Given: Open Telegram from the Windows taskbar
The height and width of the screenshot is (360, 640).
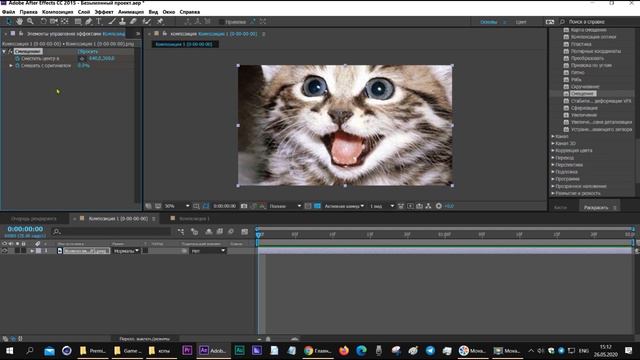Looking at the screenshot, I should (430, 351).
